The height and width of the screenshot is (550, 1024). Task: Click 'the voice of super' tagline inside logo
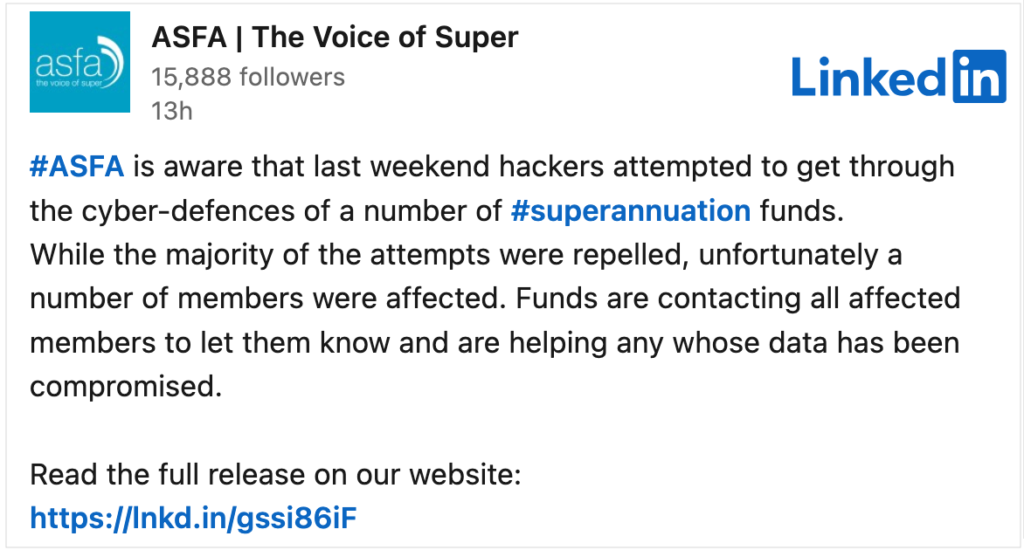pos(69,83)
